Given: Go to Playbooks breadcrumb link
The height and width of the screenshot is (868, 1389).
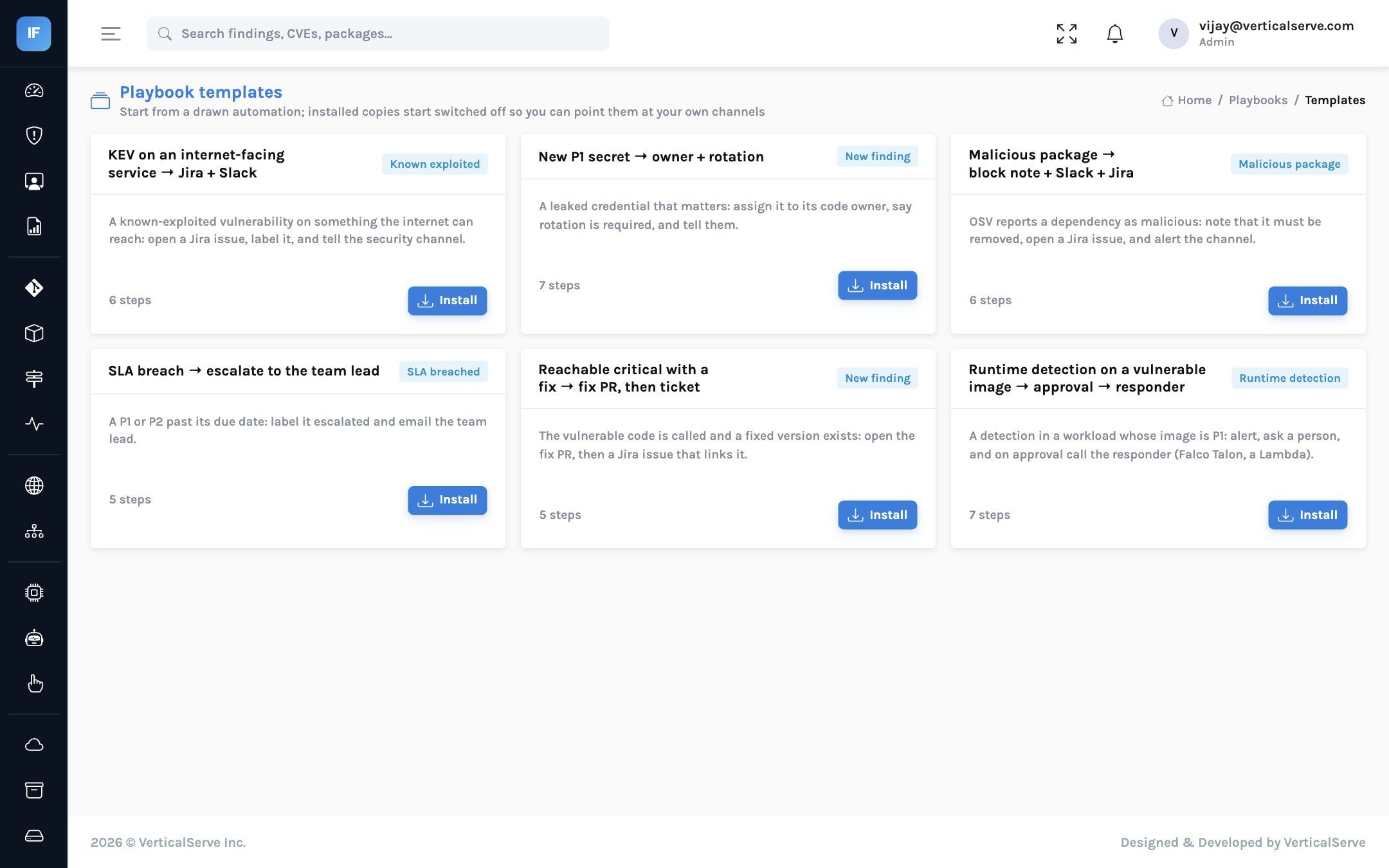Looking at the screenshot, I should pyautogui.click(x=1258, y=100).
